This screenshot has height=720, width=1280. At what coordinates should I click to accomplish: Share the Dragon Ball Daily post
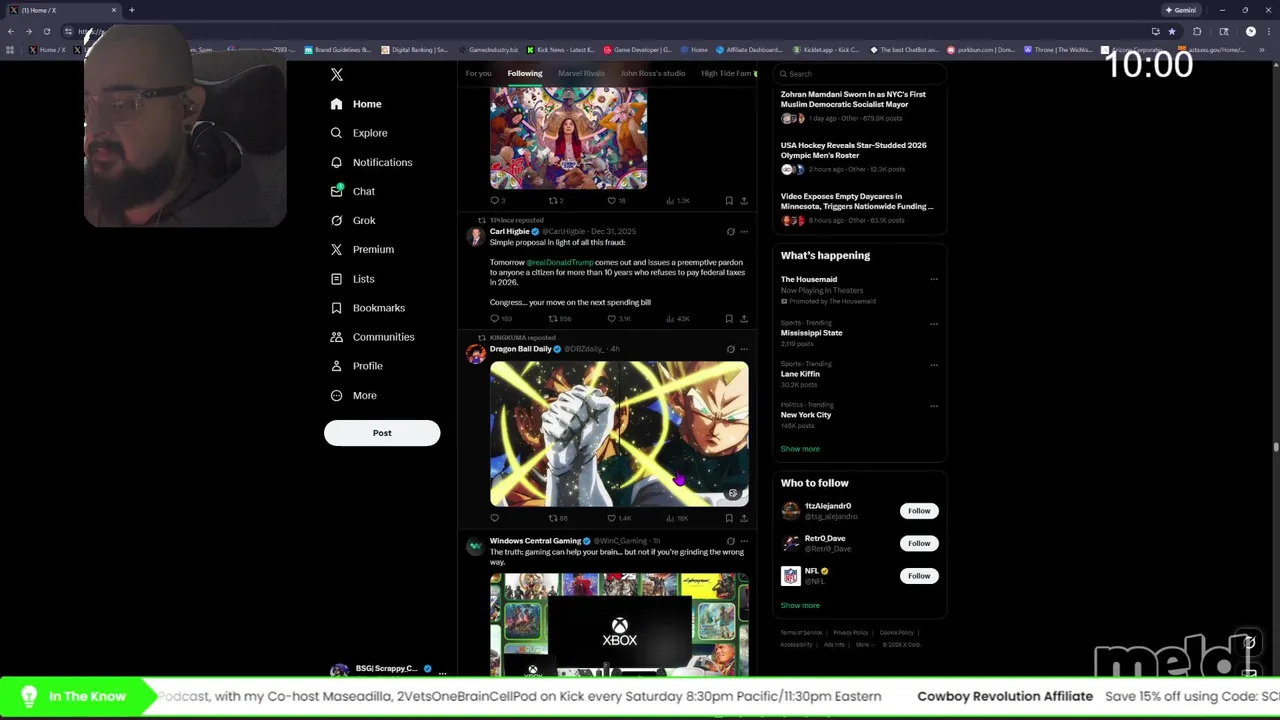click(x=744, y=518)
